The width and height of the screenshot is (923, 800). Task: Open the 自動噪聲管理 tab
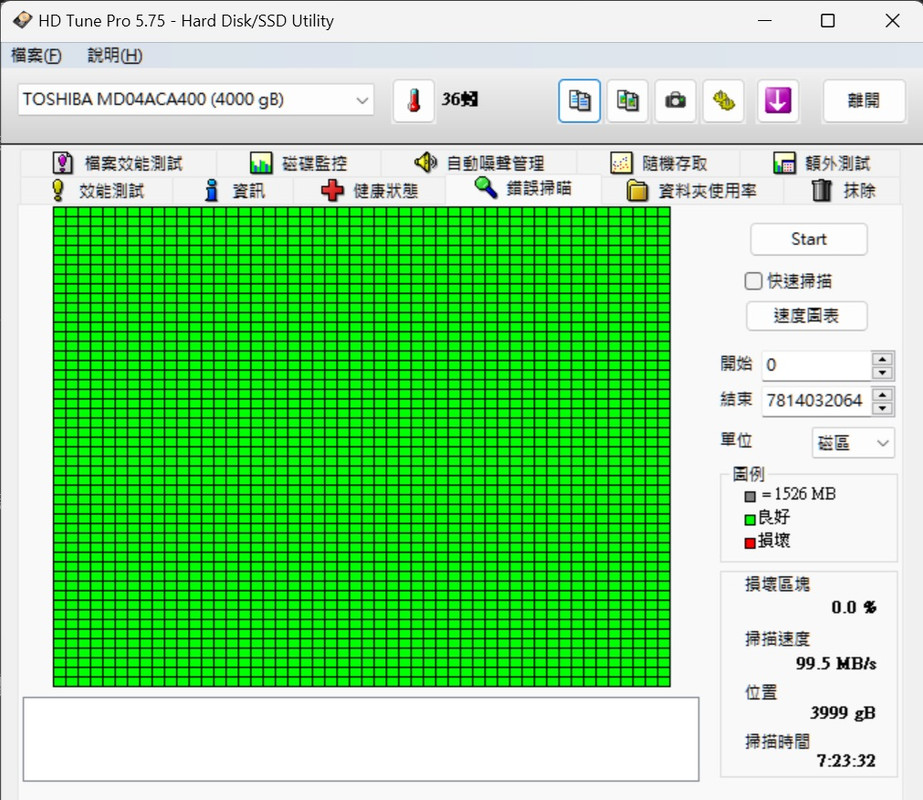point(479,162)
